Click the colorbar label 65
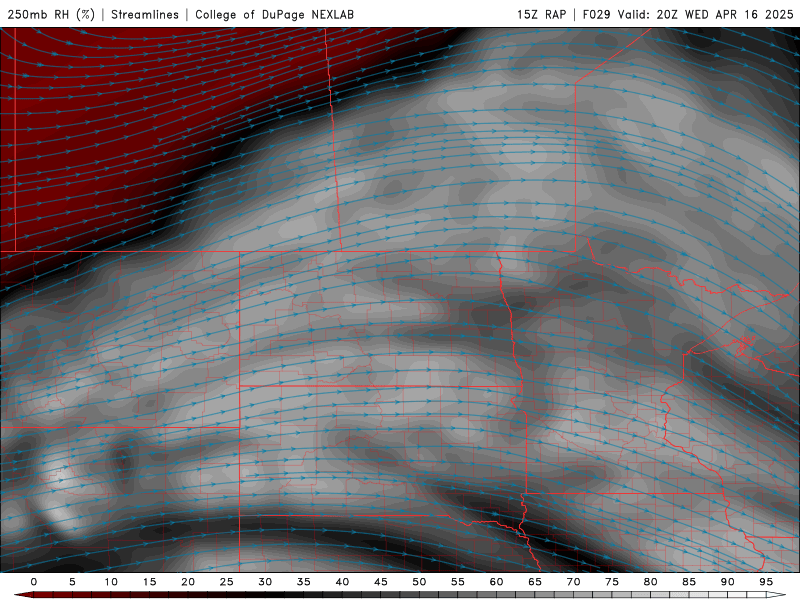Image resolution: width=800 pixels, height=600 pixels. 535,582
